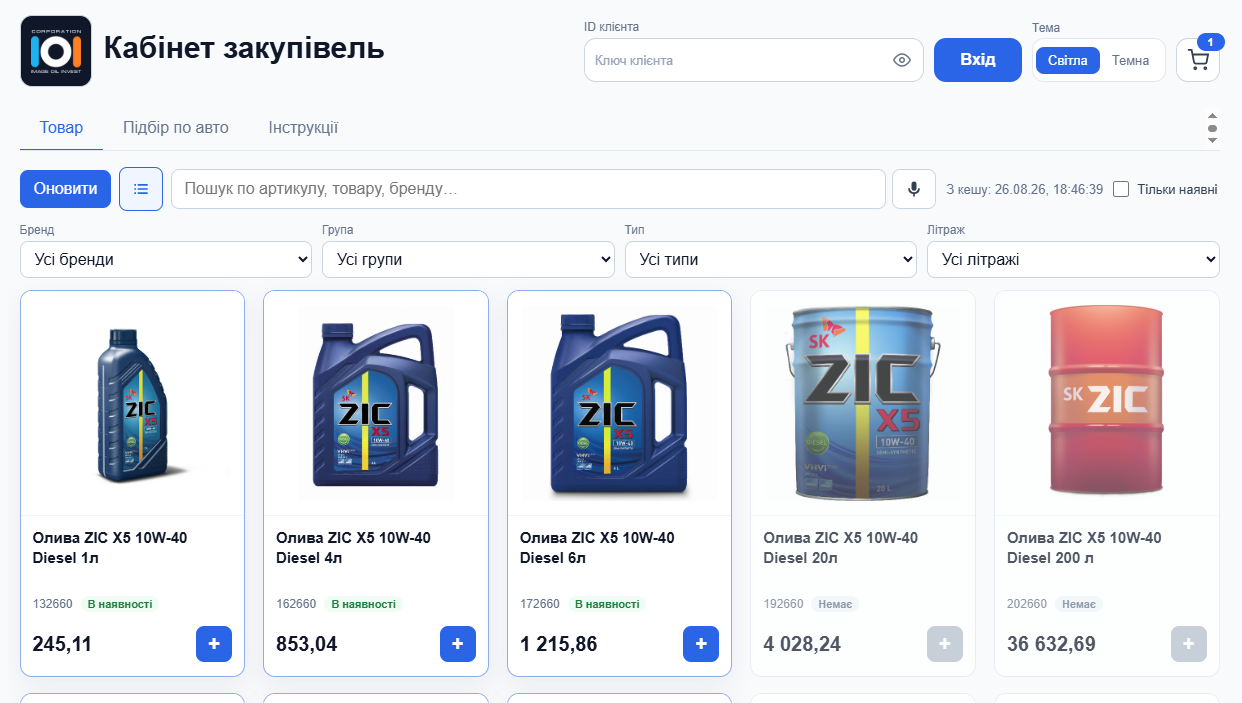
Task: Add ZIC X5 Diesel 4л to cart
Action: click(458, 644)
